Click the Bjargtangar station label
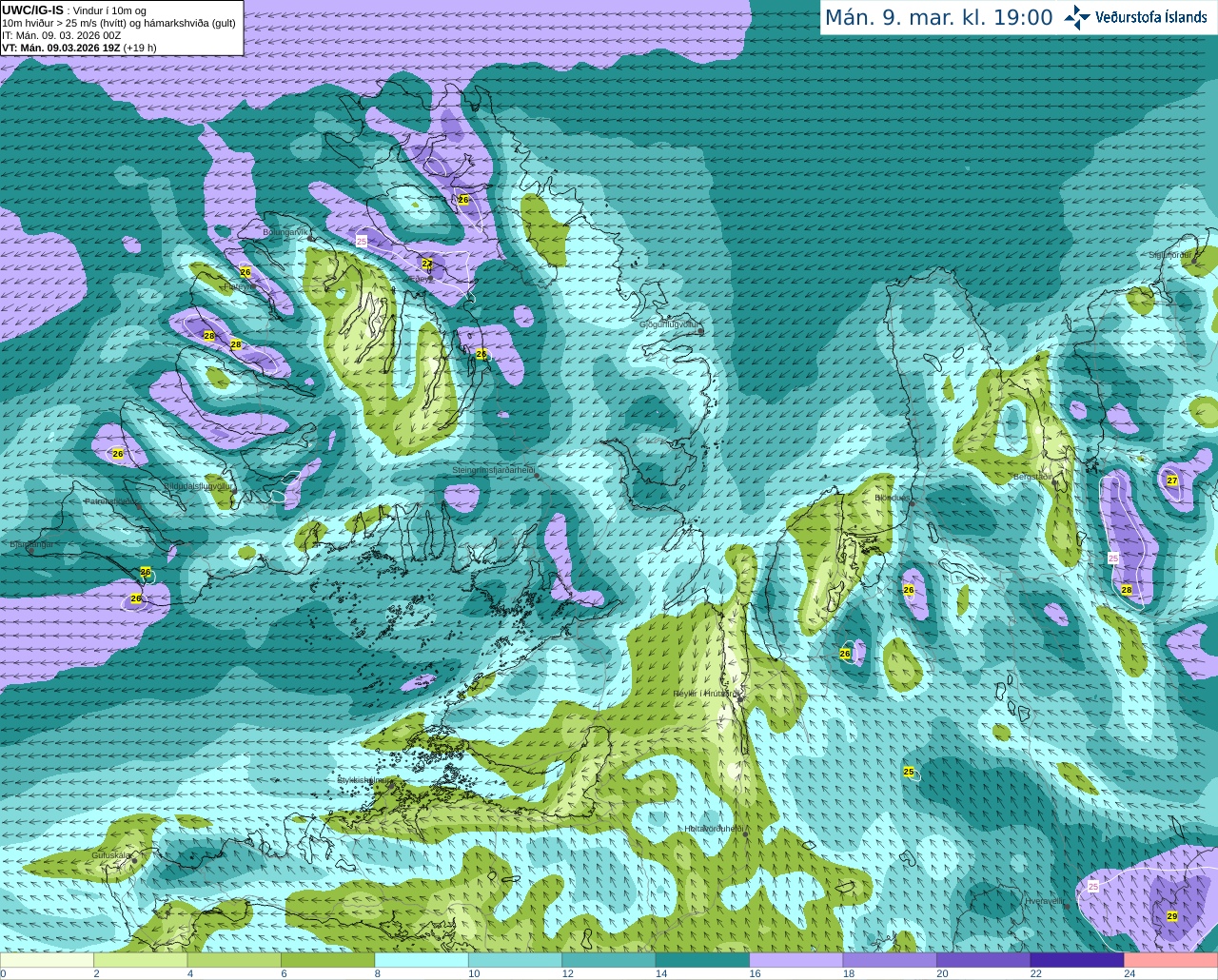 pos(30,545)
